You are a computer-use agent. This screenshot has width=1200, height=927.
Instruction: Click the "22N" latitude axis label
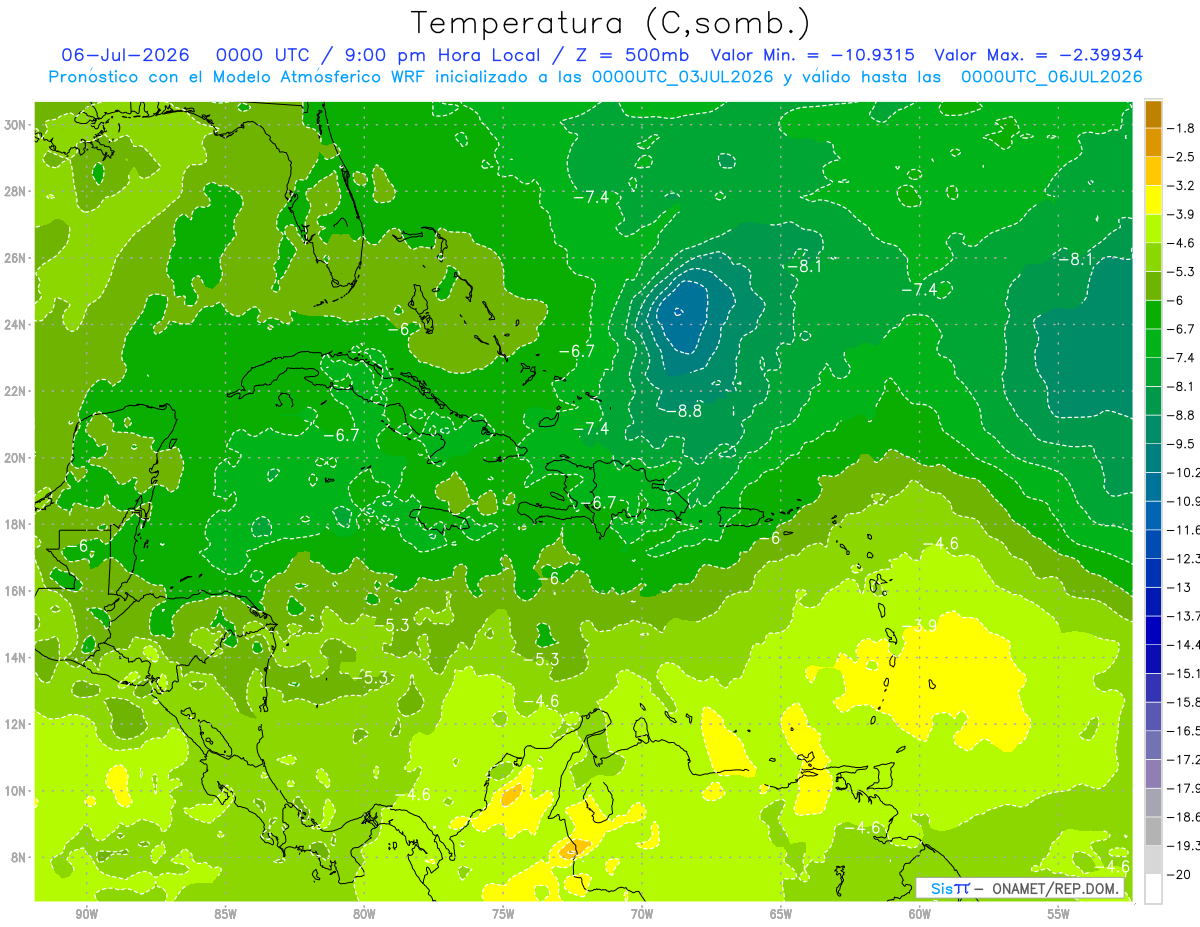(17, 391)
